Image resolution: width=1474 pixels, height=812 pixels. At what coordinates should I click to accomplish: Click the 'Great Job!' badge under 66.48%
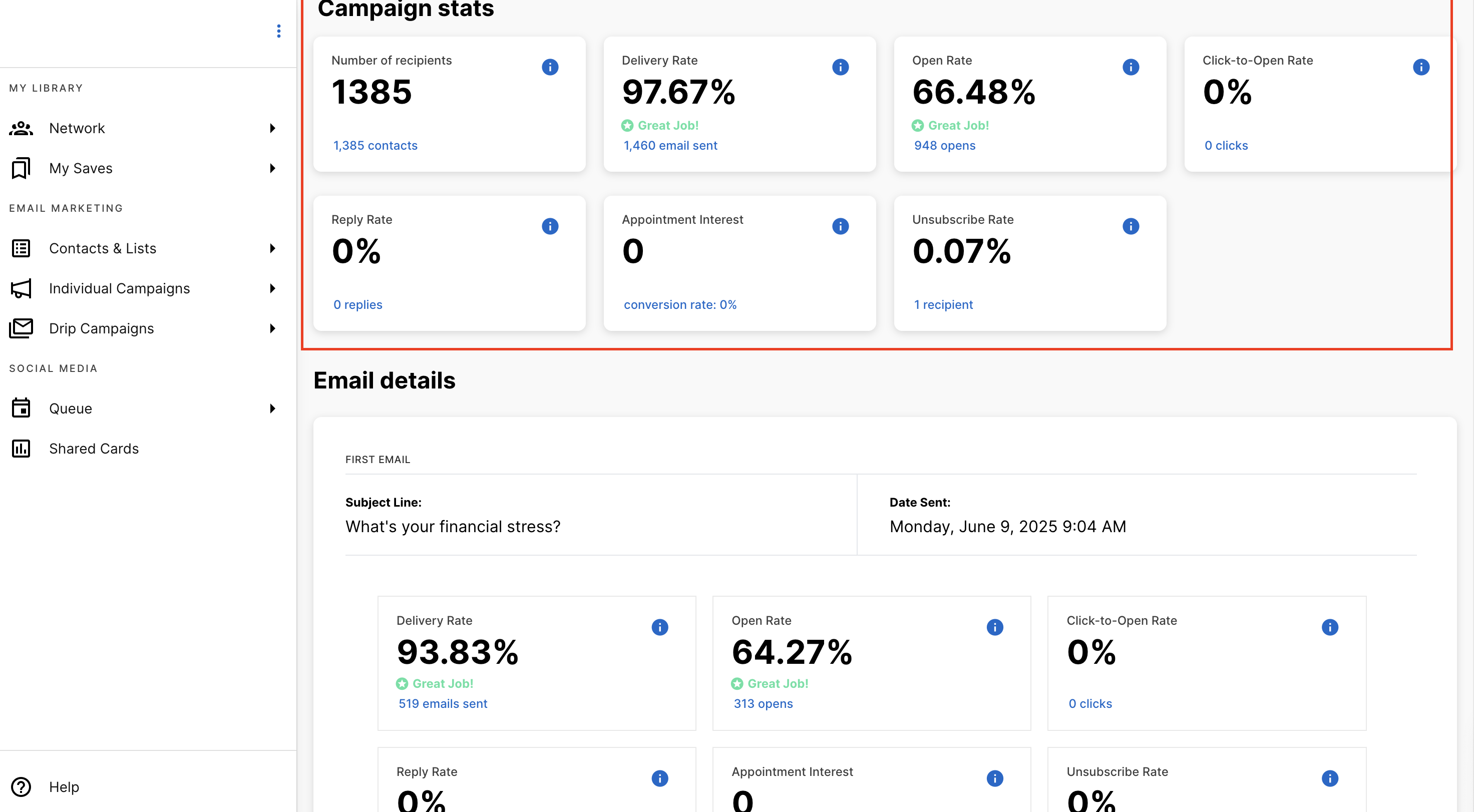click(x=950, y=125)
